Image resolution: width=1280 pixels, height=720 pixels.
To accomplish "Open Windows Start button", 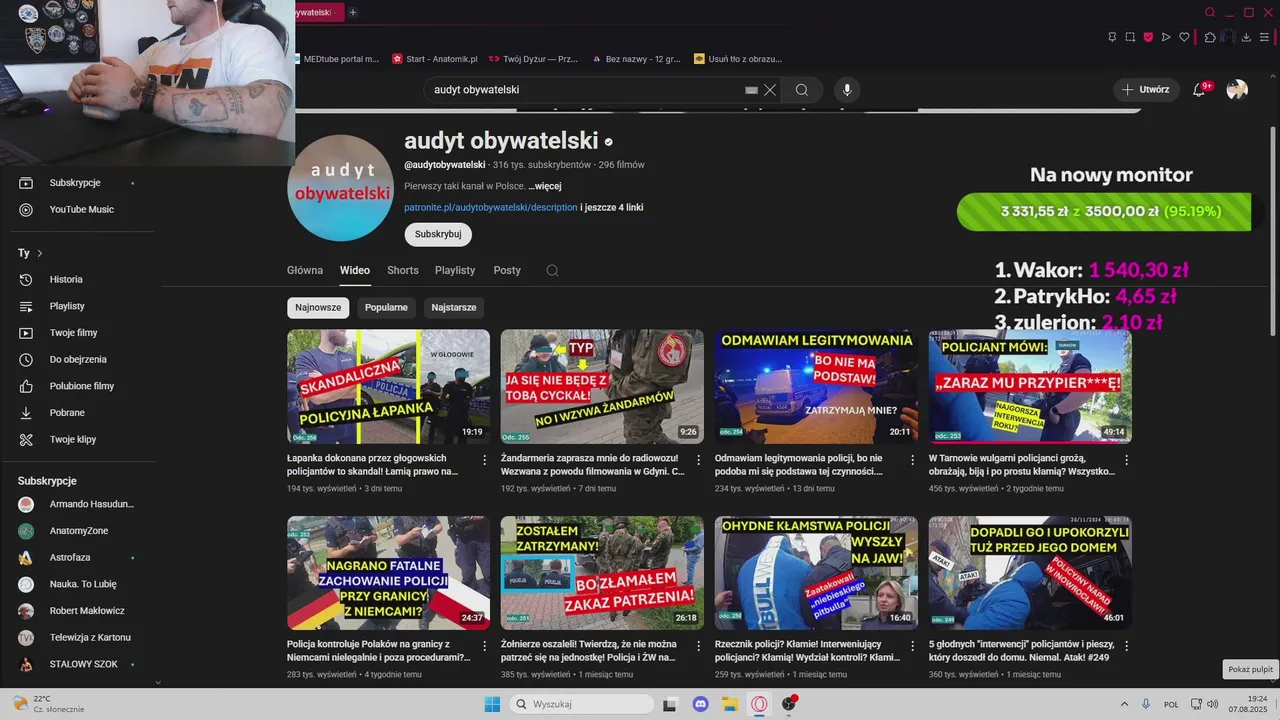I will [492, 704].
